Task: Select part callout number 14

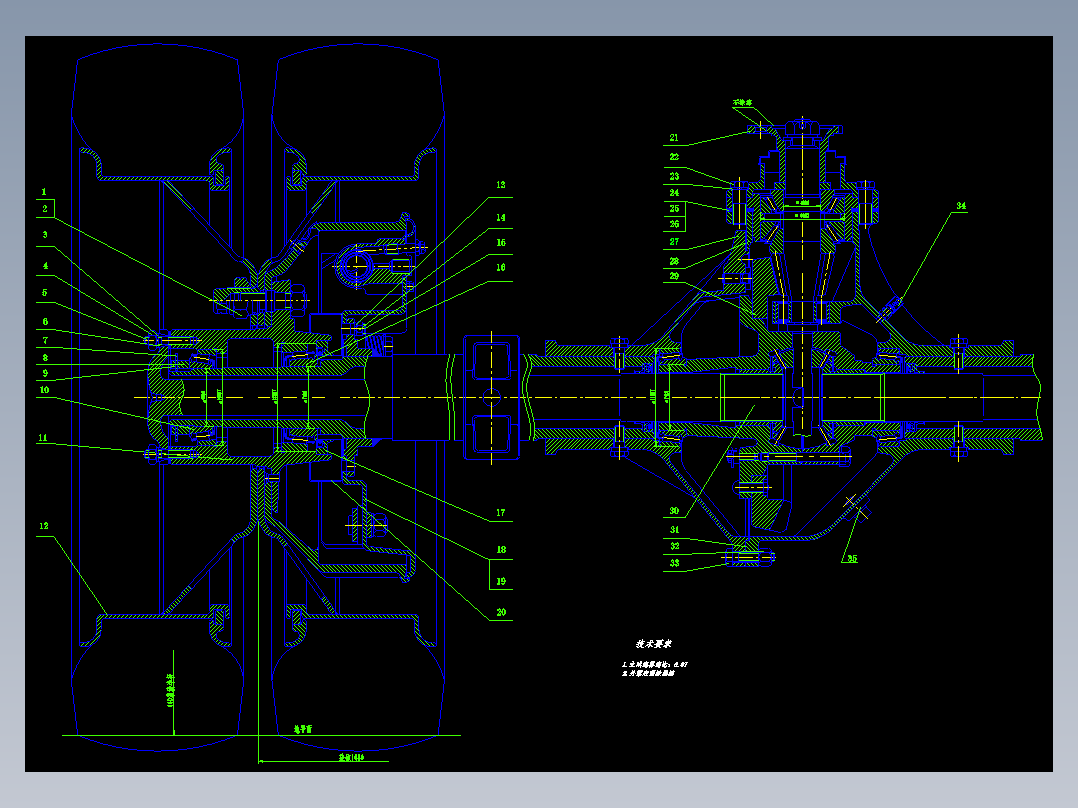Action: [500, 217]
